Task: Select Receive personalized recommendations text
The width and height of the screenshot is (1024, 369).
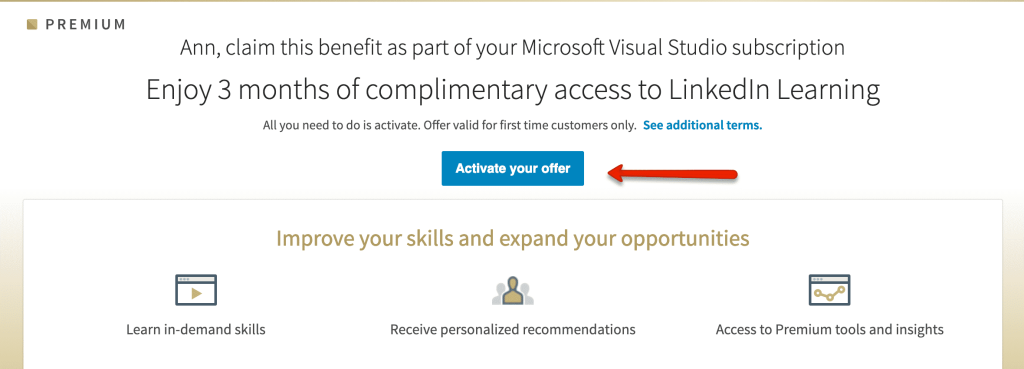Action: coord(513,329)
